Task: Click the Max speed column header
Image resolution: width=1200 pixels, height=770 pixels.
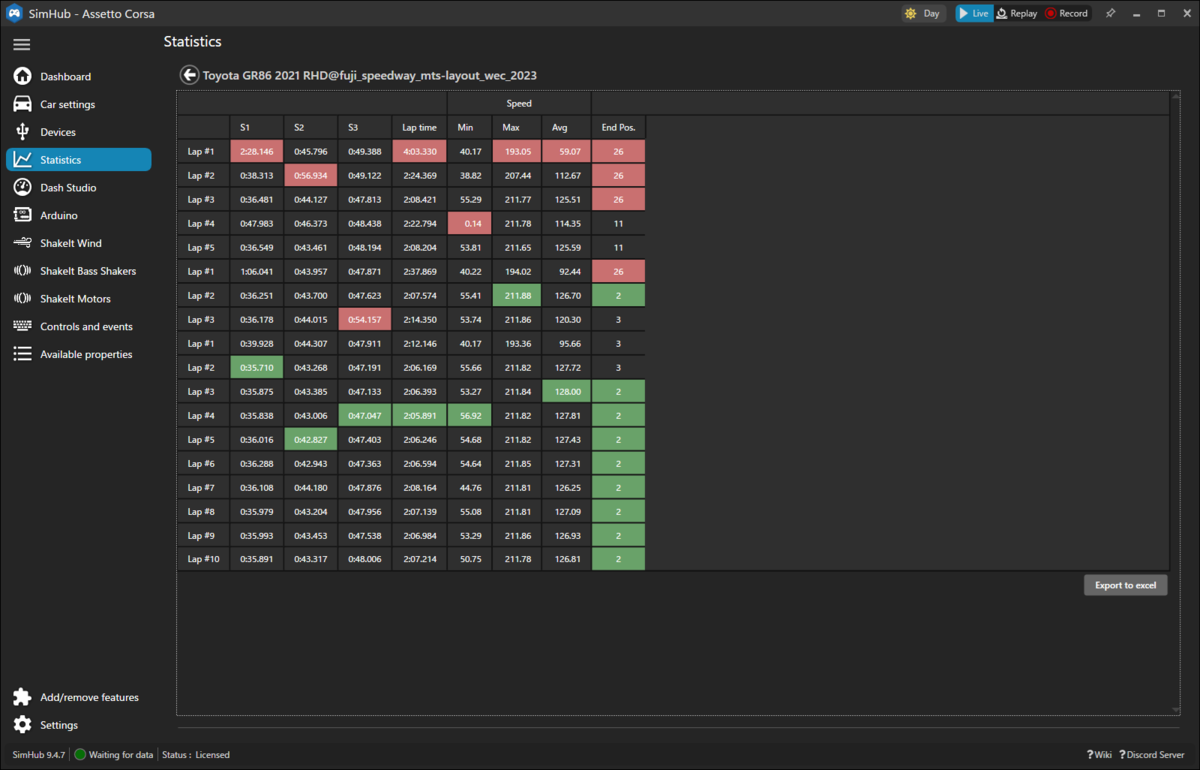Action: (x=516, y=128)
